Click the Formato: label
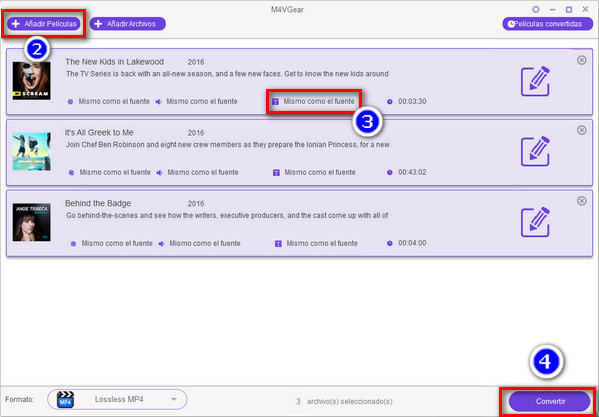 [x=19, y=399]
